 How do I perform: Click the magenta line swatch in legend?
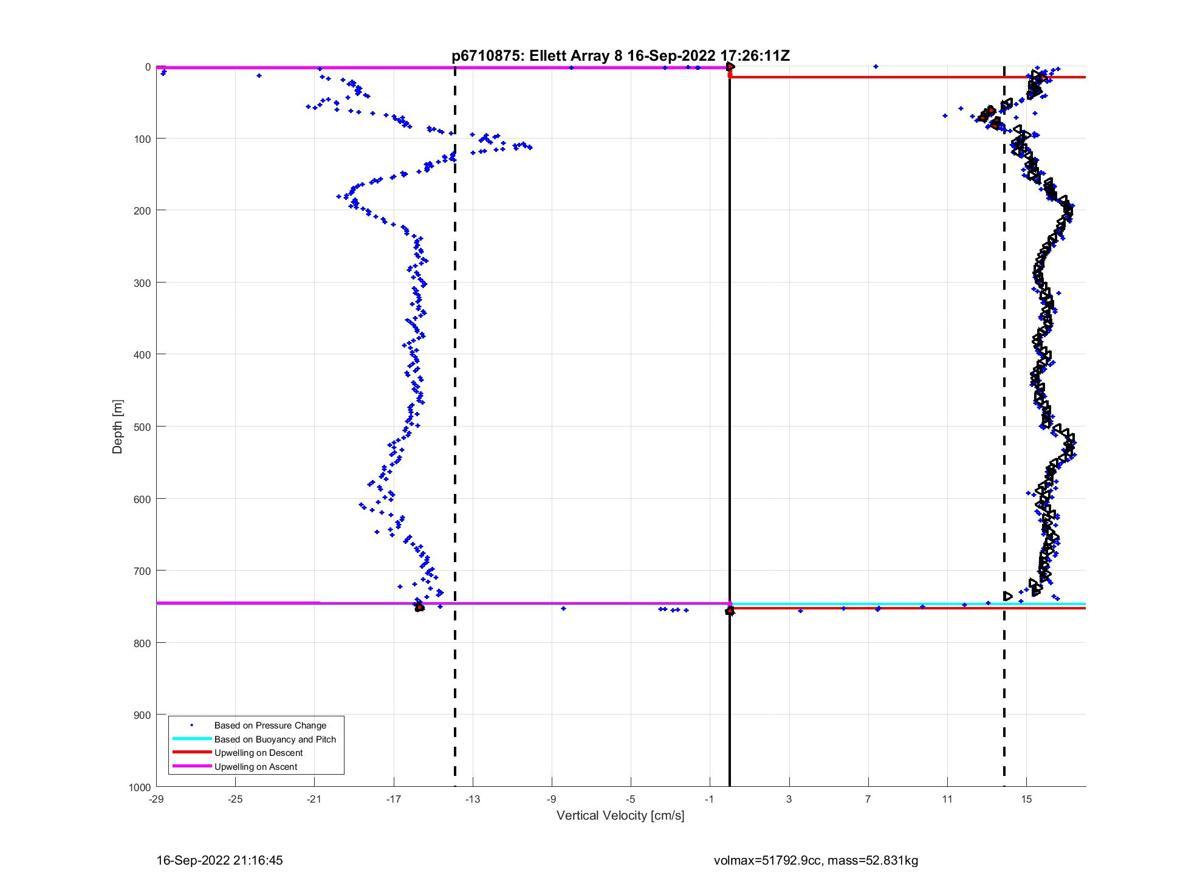click(192, 767)
